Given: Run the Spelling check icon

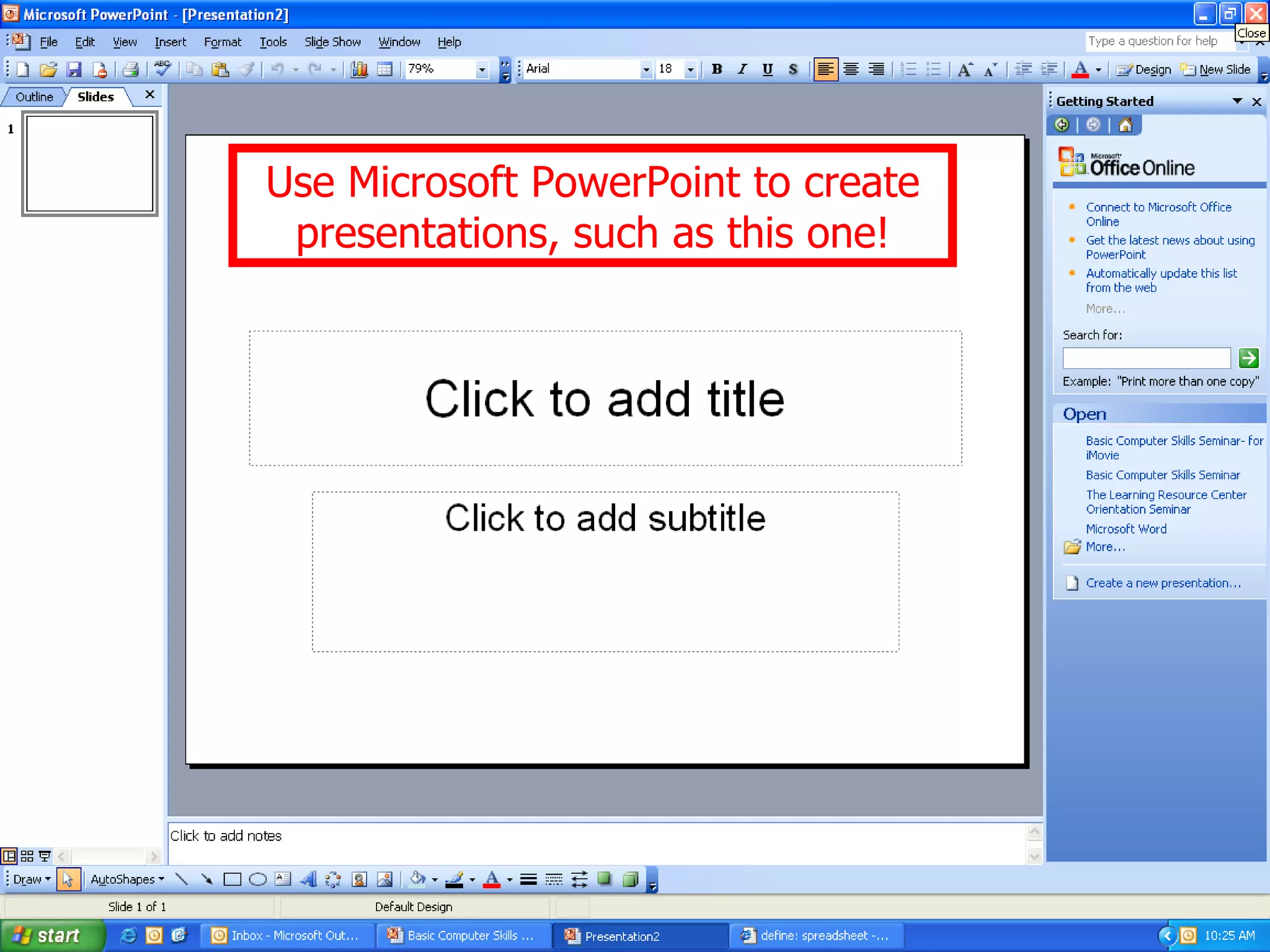Looking at the screenshot, I should [163, 68].
